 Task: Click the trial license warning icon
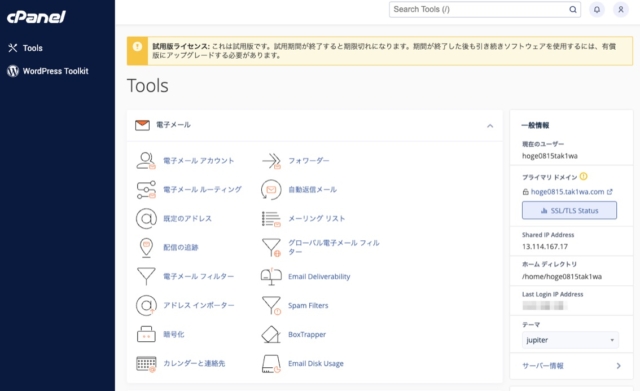[x=137, y=47]
